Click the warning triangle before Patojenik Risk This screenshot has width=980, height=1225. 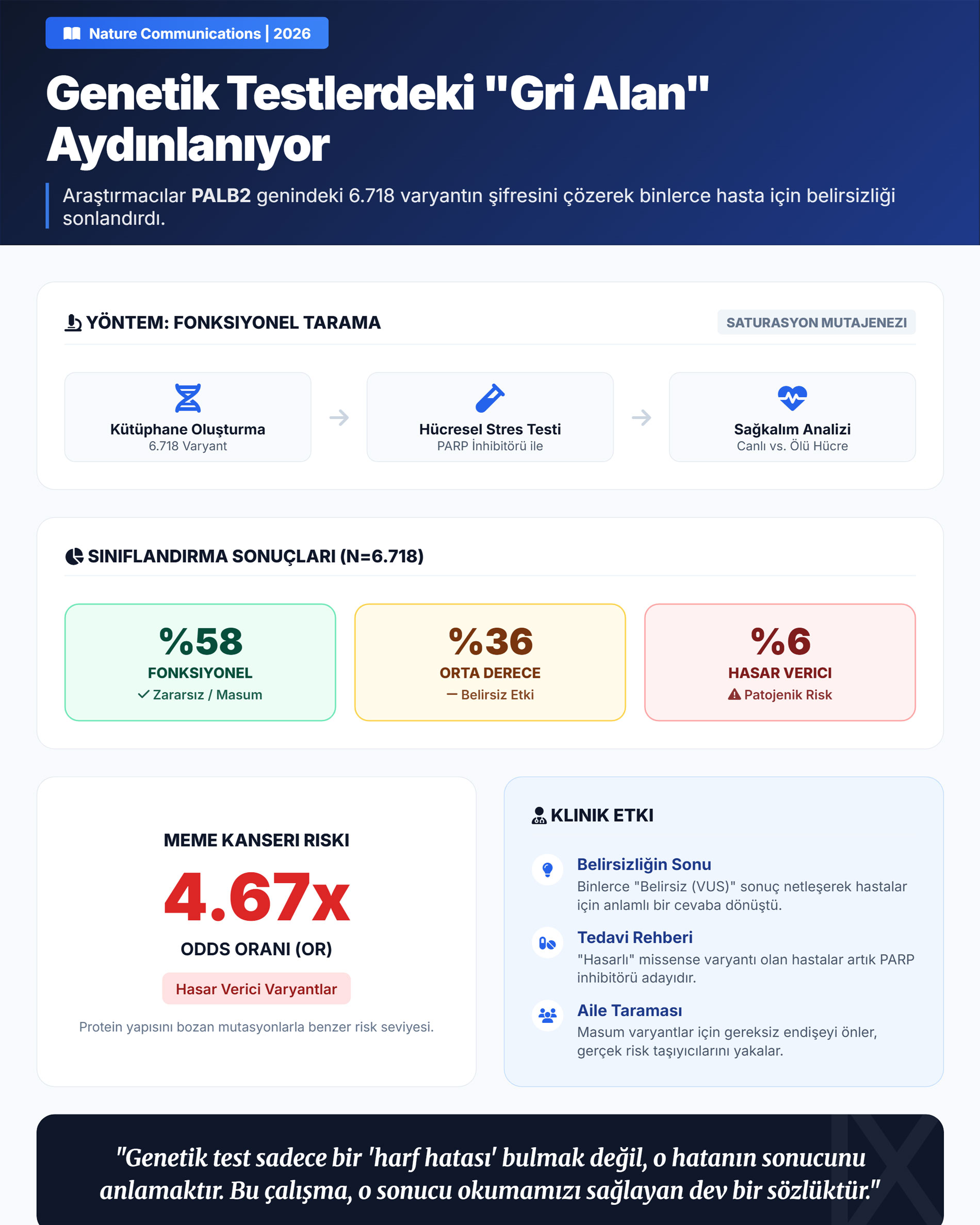(734, 694)
